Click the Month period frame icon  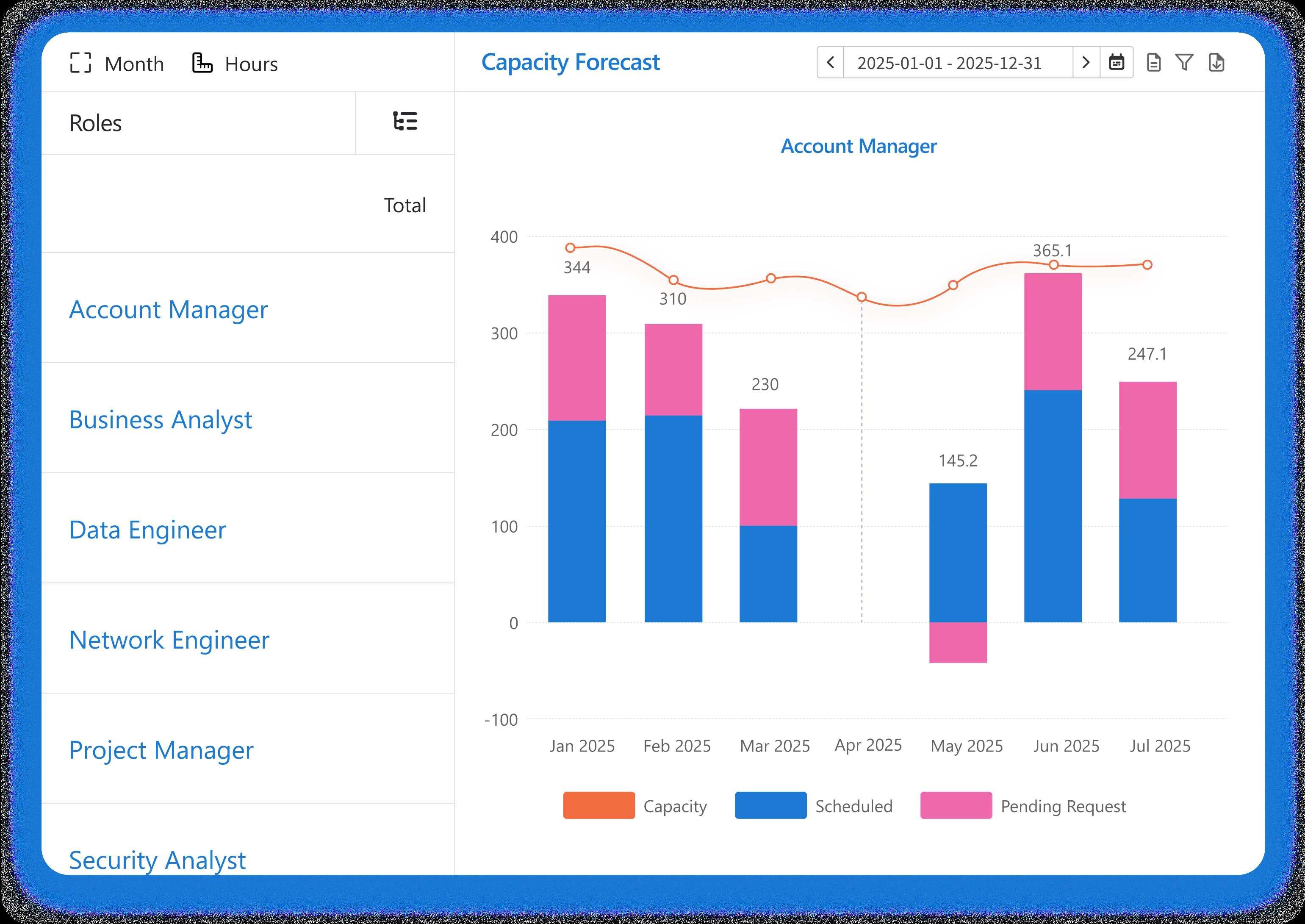click(x=80, y=63)
